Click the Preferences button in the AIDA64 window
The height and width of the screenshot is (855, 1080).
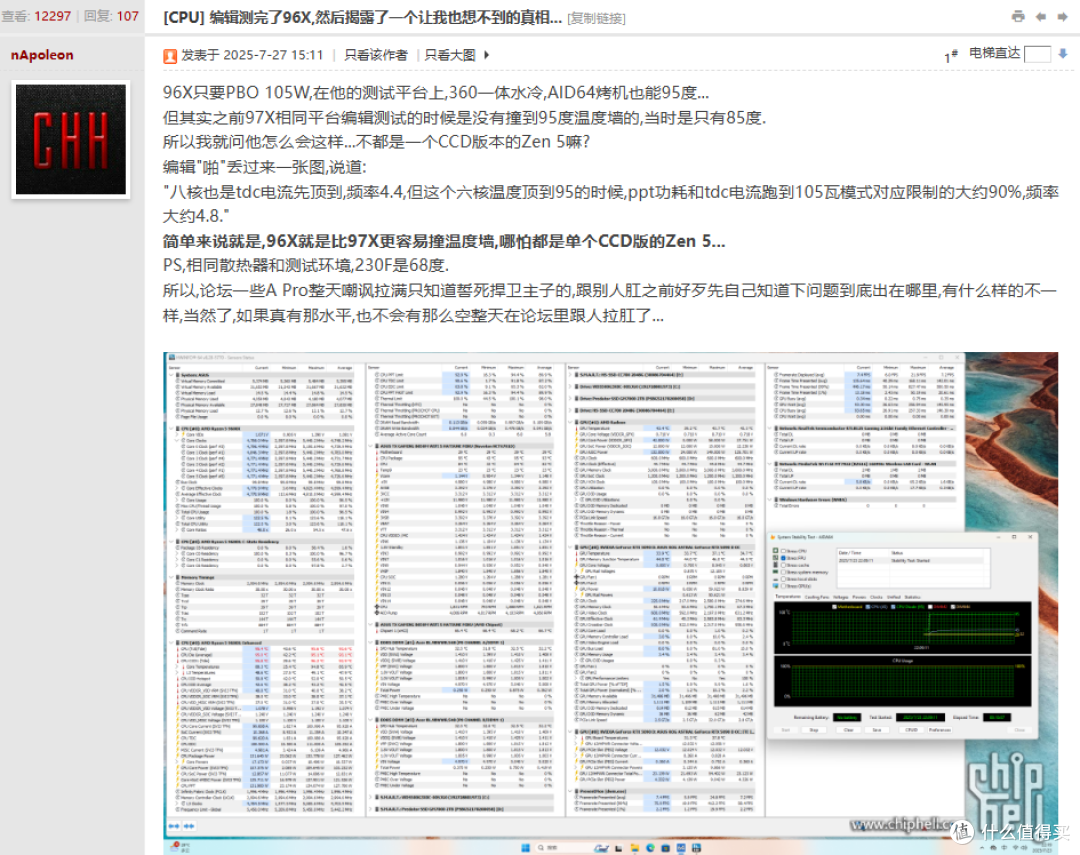(x=940, y=730)
